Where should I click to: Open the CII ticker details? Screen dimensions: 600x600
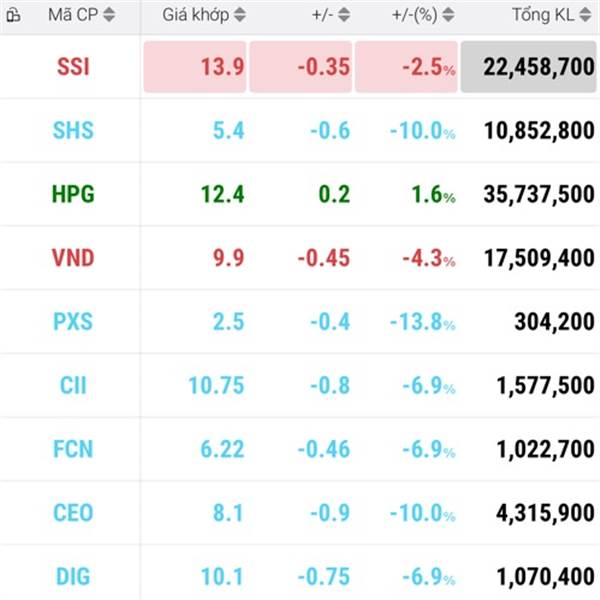[x=72, y=386]
